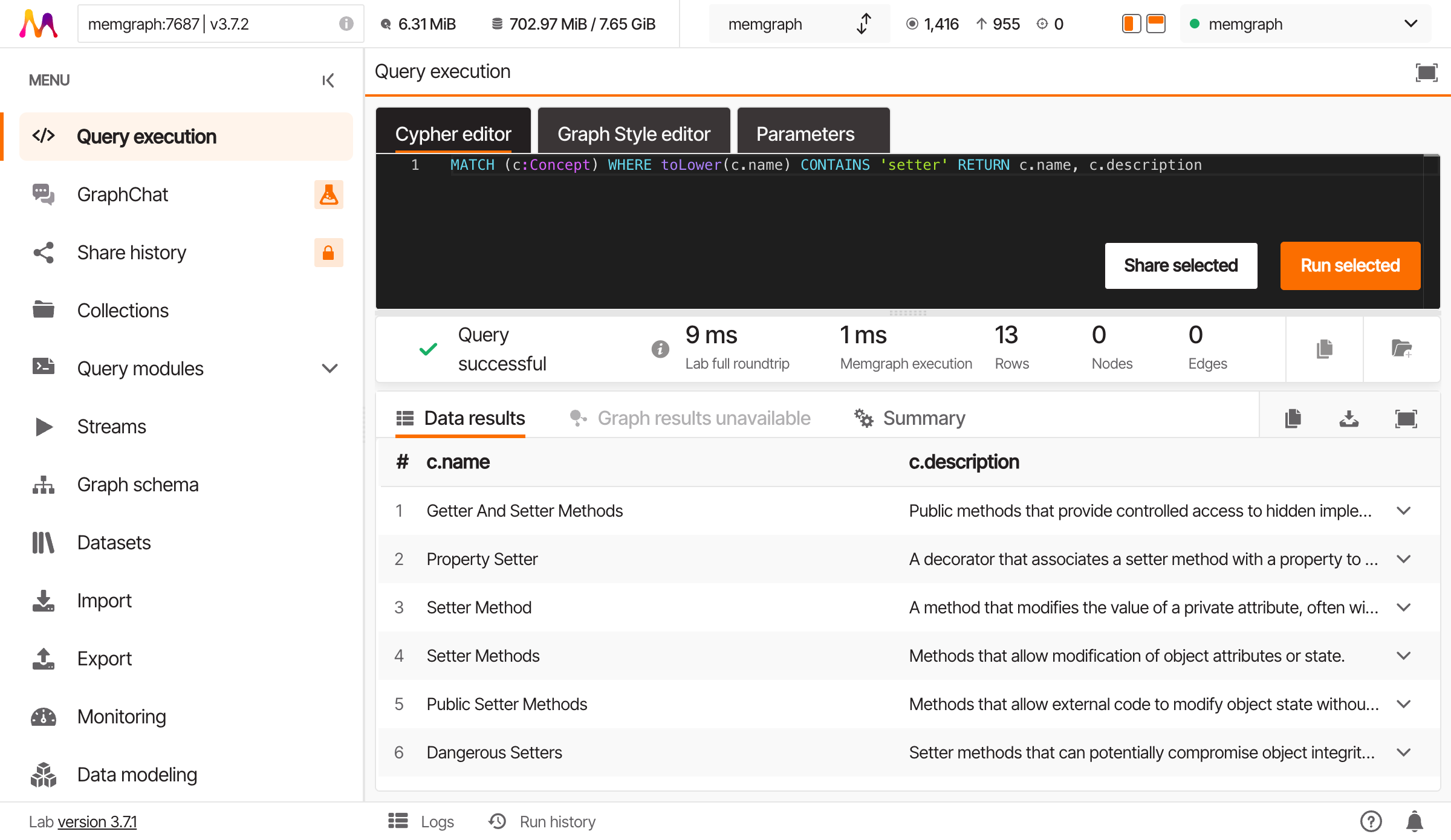
Task: Expand the Setter Method result row
Action: pyautogui.click(x=1404, y=607)
